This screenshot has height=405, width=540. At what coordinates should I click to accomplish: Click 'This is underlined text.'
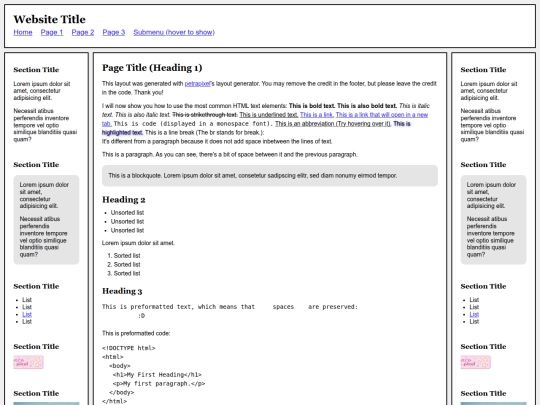point(269,115)
